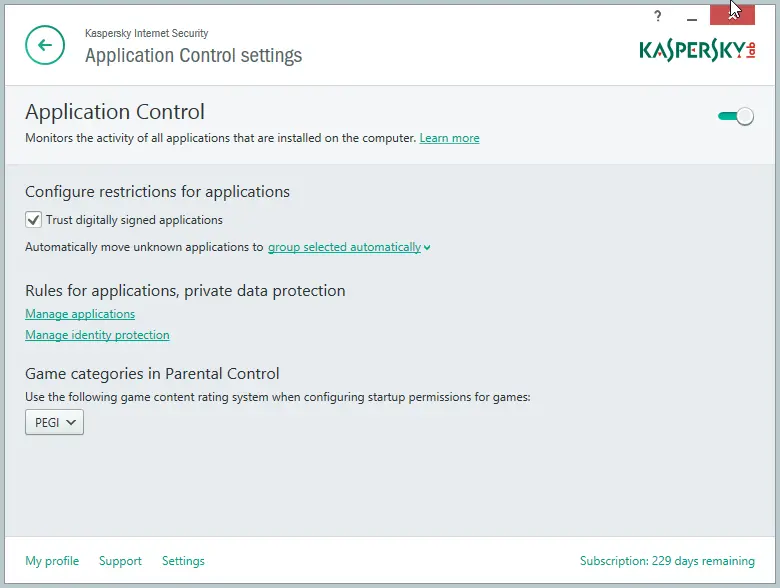Close the Kaspersky window
This screenshot has width=780, height=588.
pos(732,14)
